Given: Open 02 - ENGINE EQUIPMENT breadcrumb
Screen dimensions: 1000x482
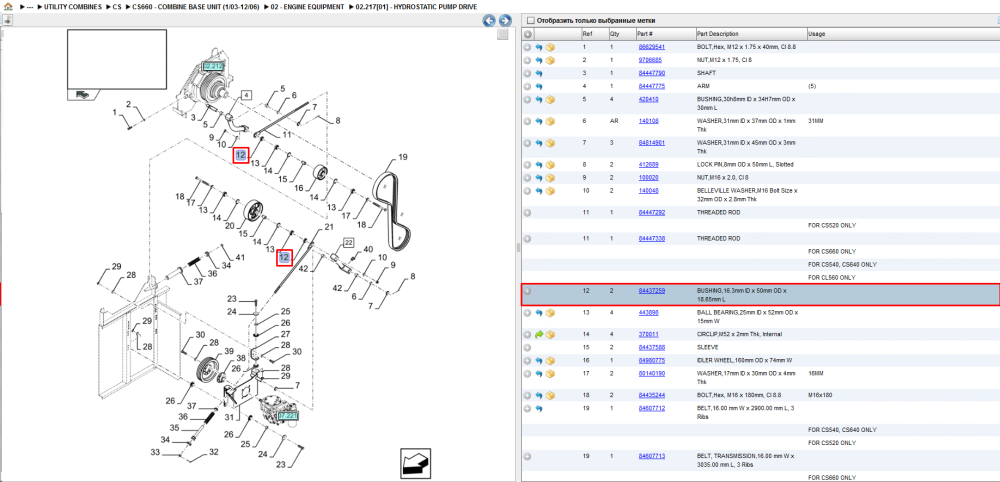Looking at the screenshot, I should [x=306, y=6].
